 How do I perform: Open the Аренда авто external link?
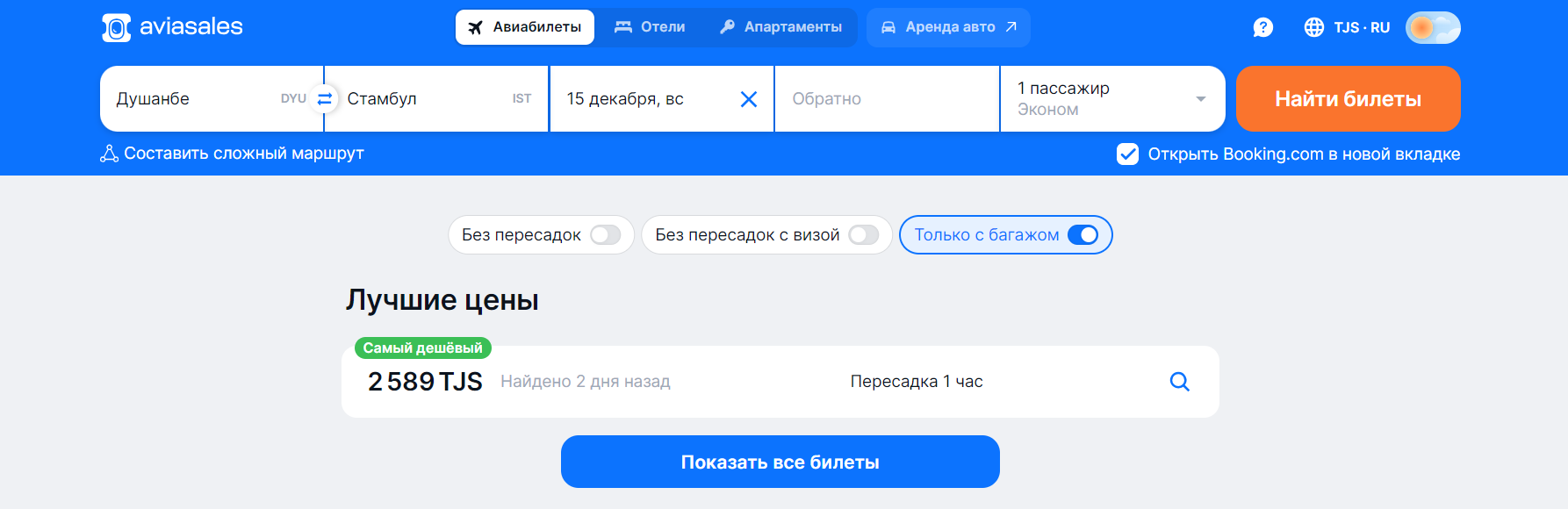coord(948,27)
